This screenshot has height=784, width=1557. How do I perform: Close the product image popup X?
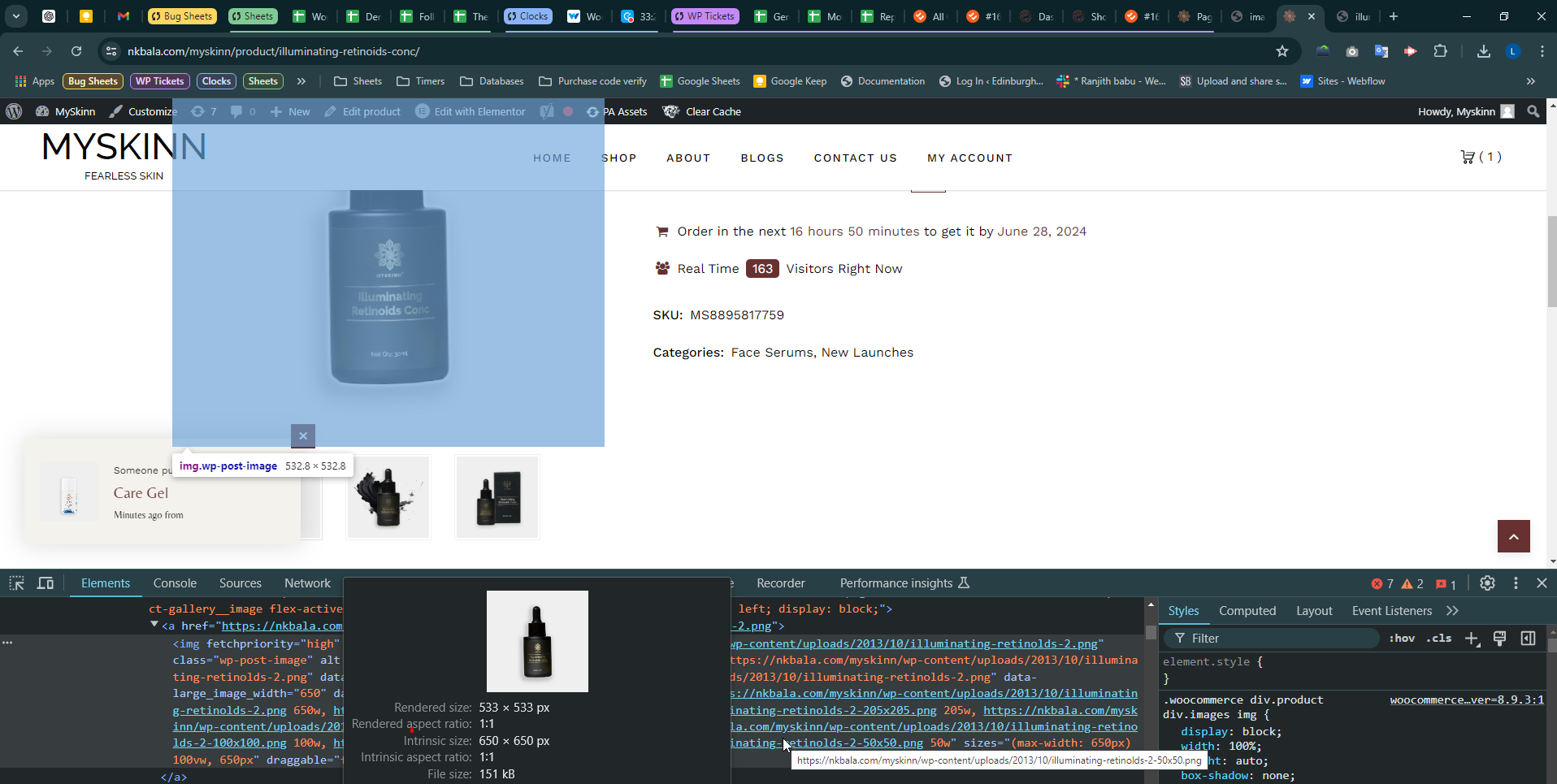click(x=303, y=435)
